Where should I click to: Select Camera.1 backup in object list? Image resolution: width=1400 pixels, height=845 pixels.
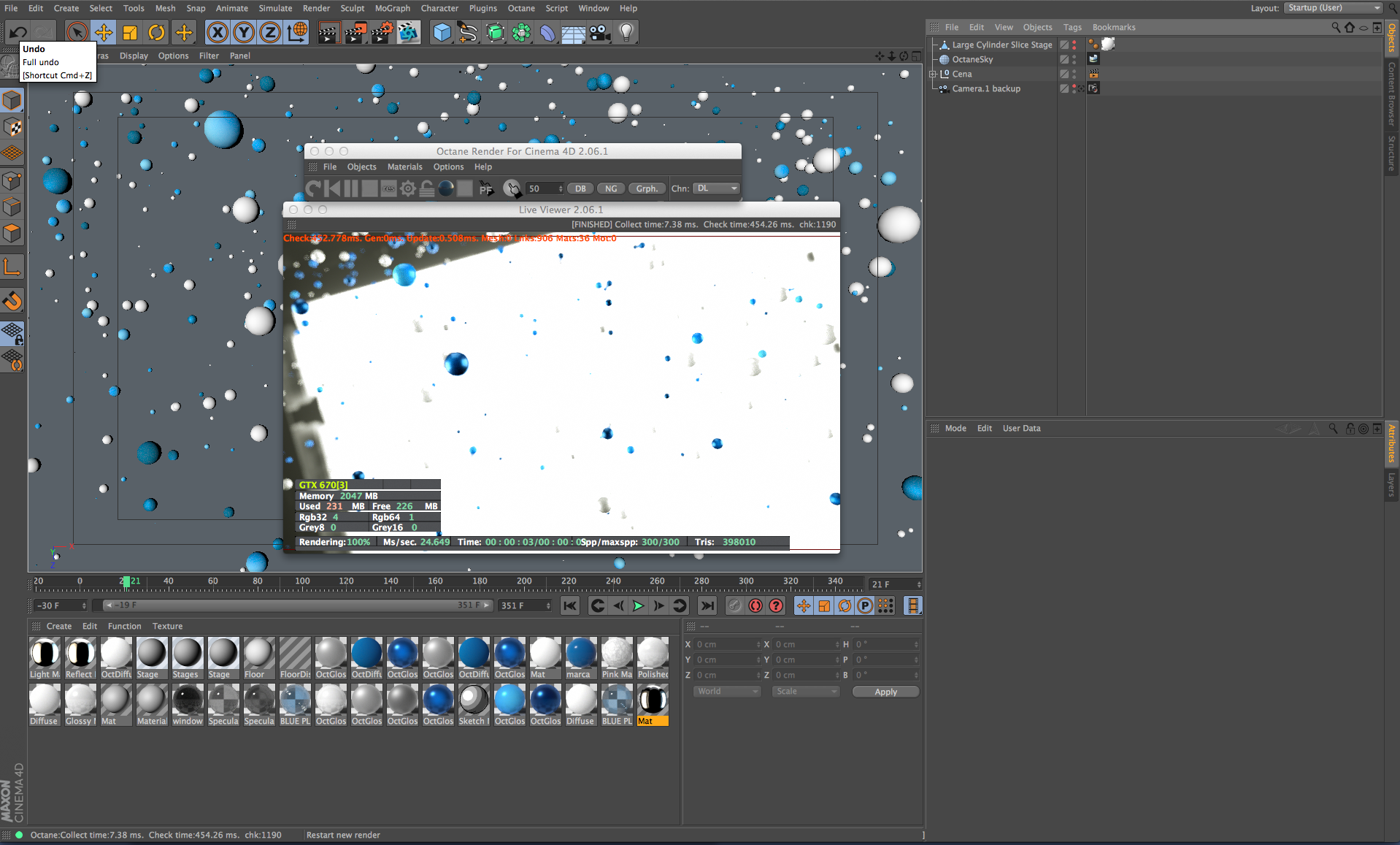click(986, 88)
